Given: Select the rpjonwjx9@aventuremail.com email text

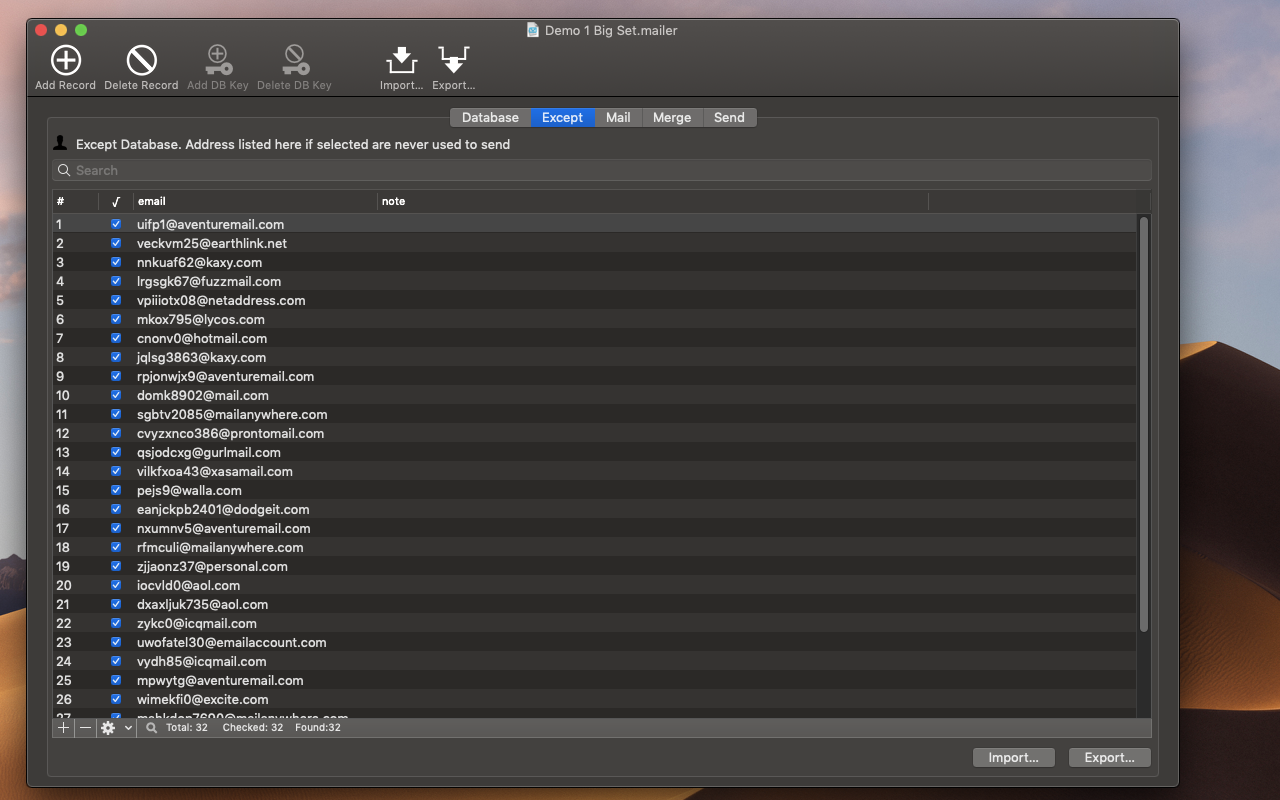Looking at the screenshot, I should pos(225,376).
